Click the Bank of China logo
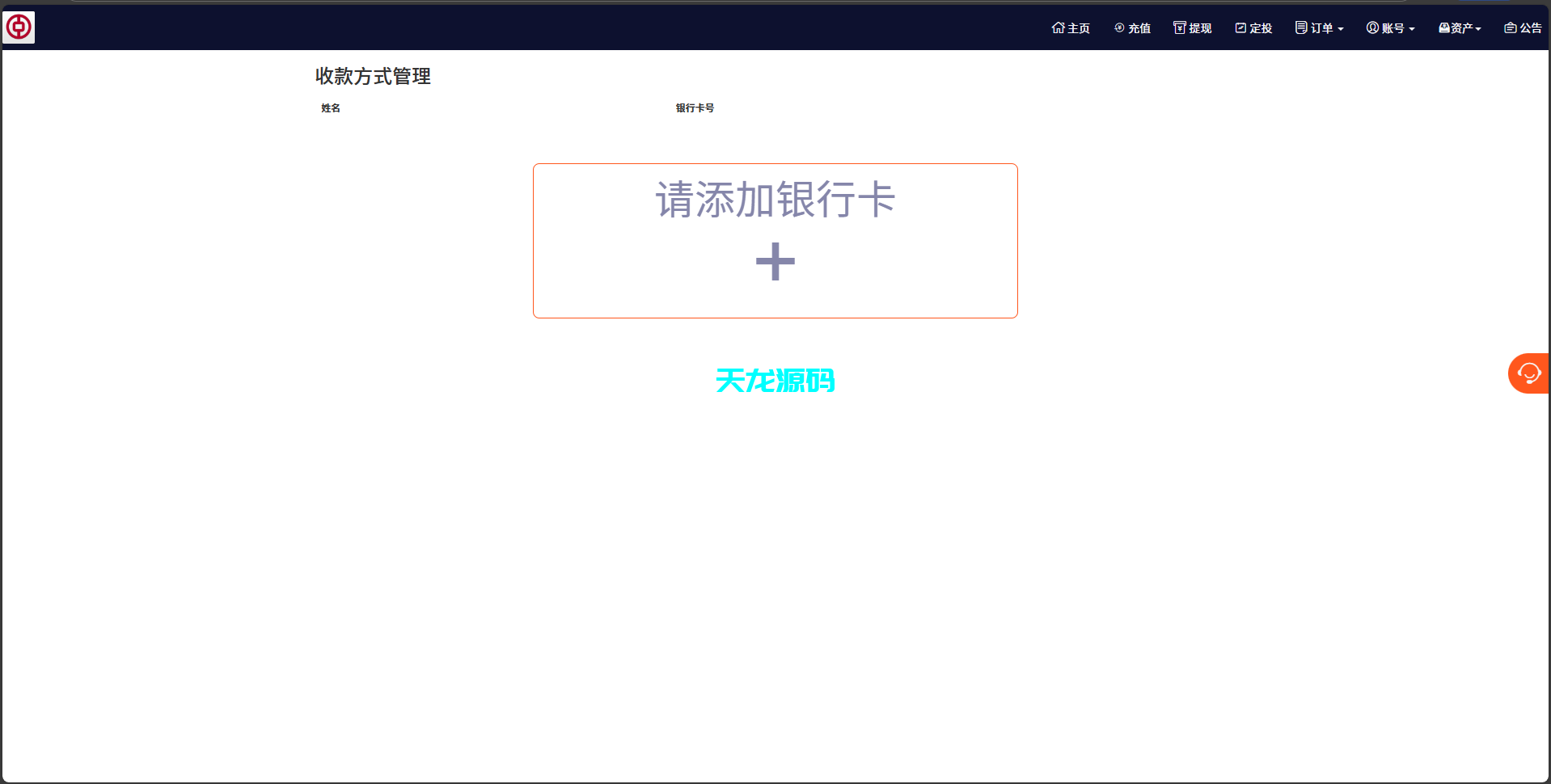1551x784 pixels. click(x=19, y=27)
